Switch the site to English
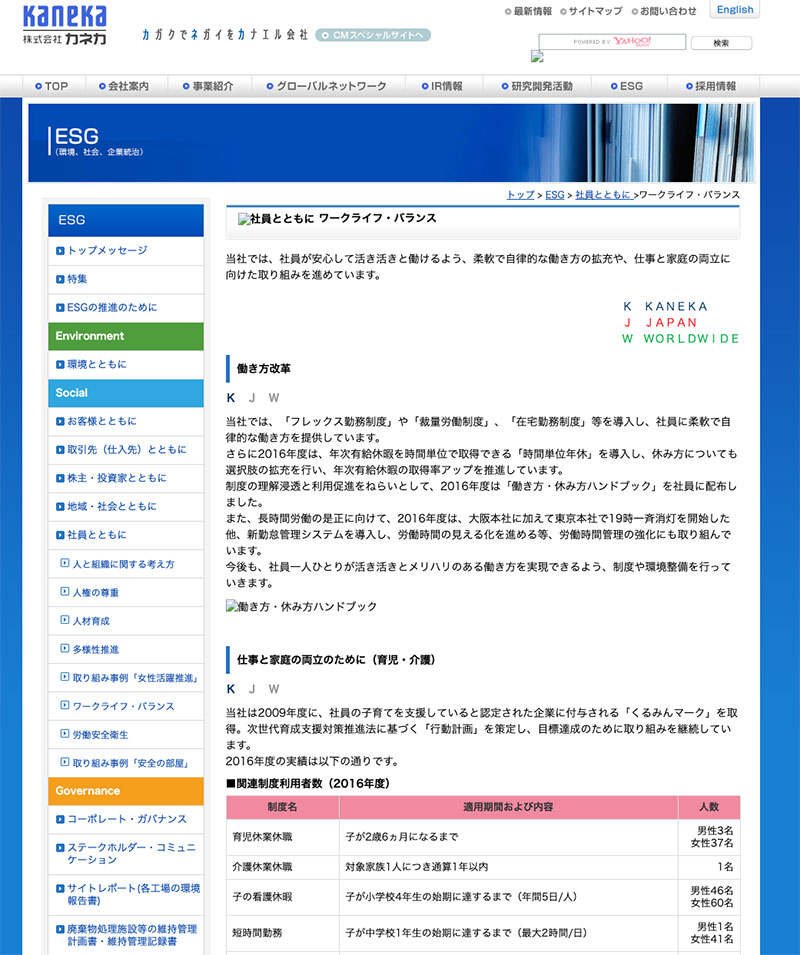The image size is (800, 955). pos(735,10)
